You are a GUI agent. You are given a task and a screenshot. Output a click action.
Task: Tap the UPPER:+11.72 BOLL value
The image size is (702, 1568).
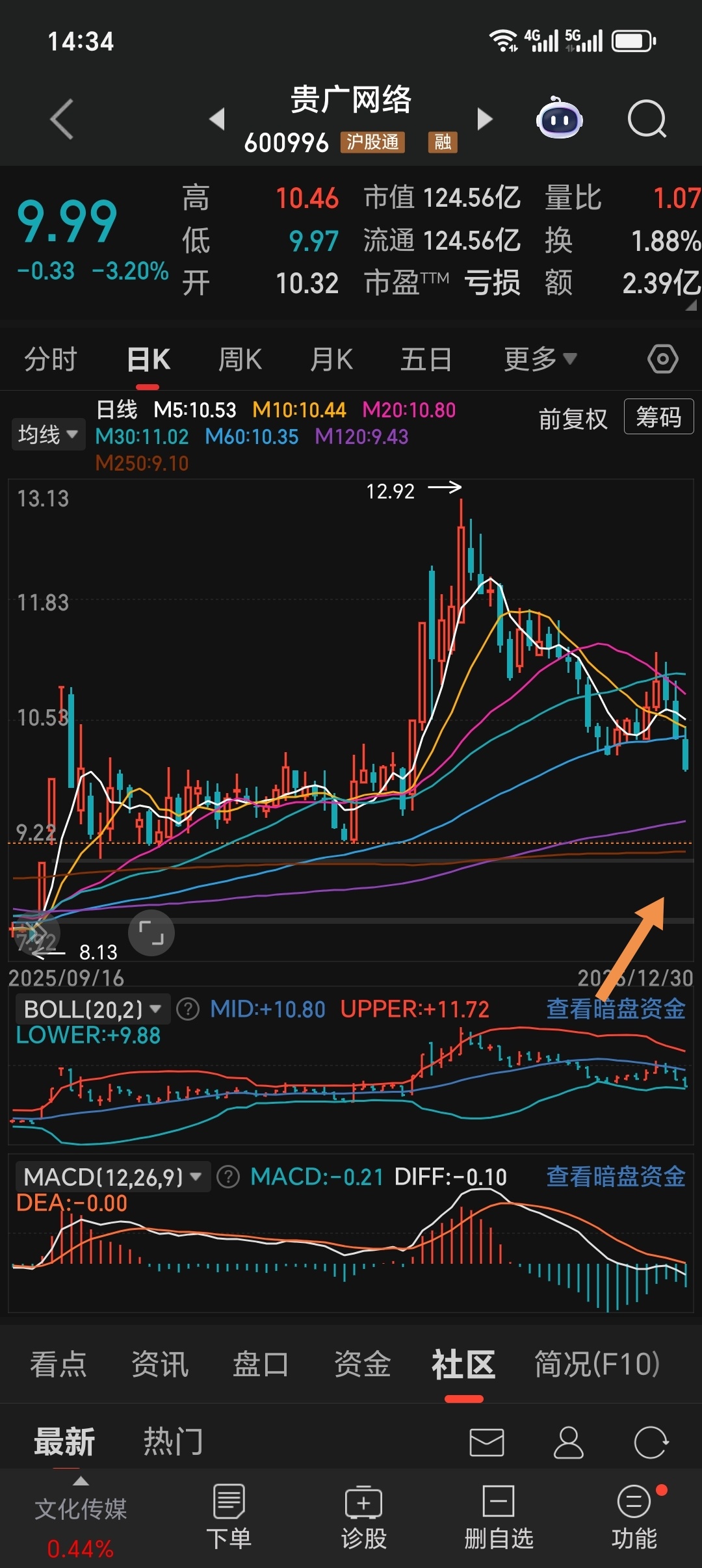pyautogui.click(x=415, y=1009)
